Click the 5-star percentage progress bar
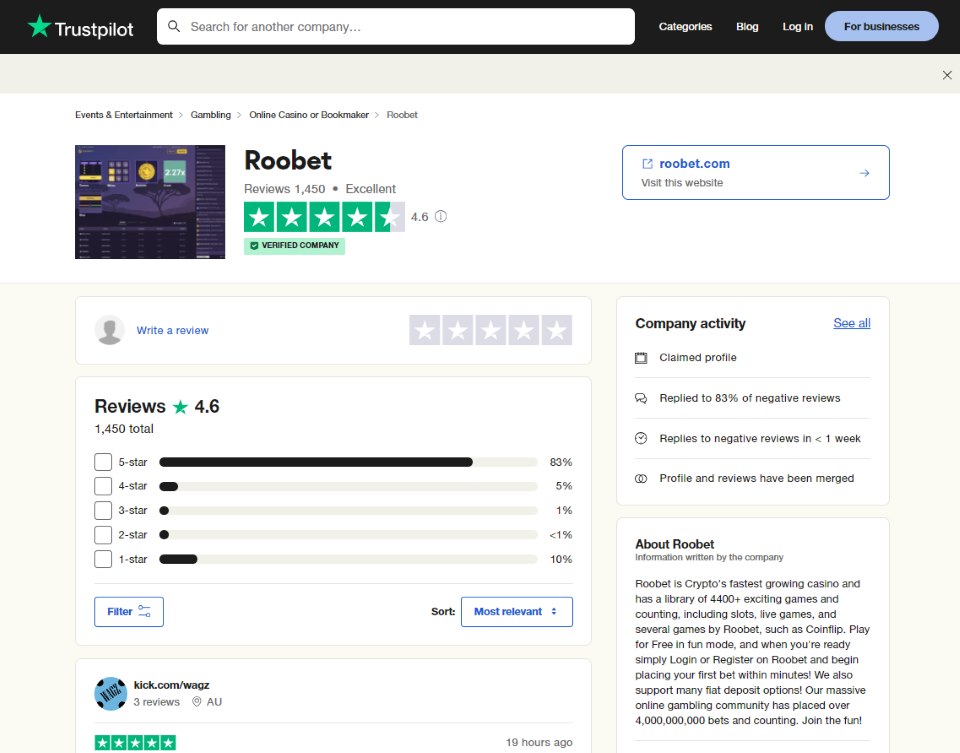Viewport: 960px width, 753px height. (x=350, y=461)
